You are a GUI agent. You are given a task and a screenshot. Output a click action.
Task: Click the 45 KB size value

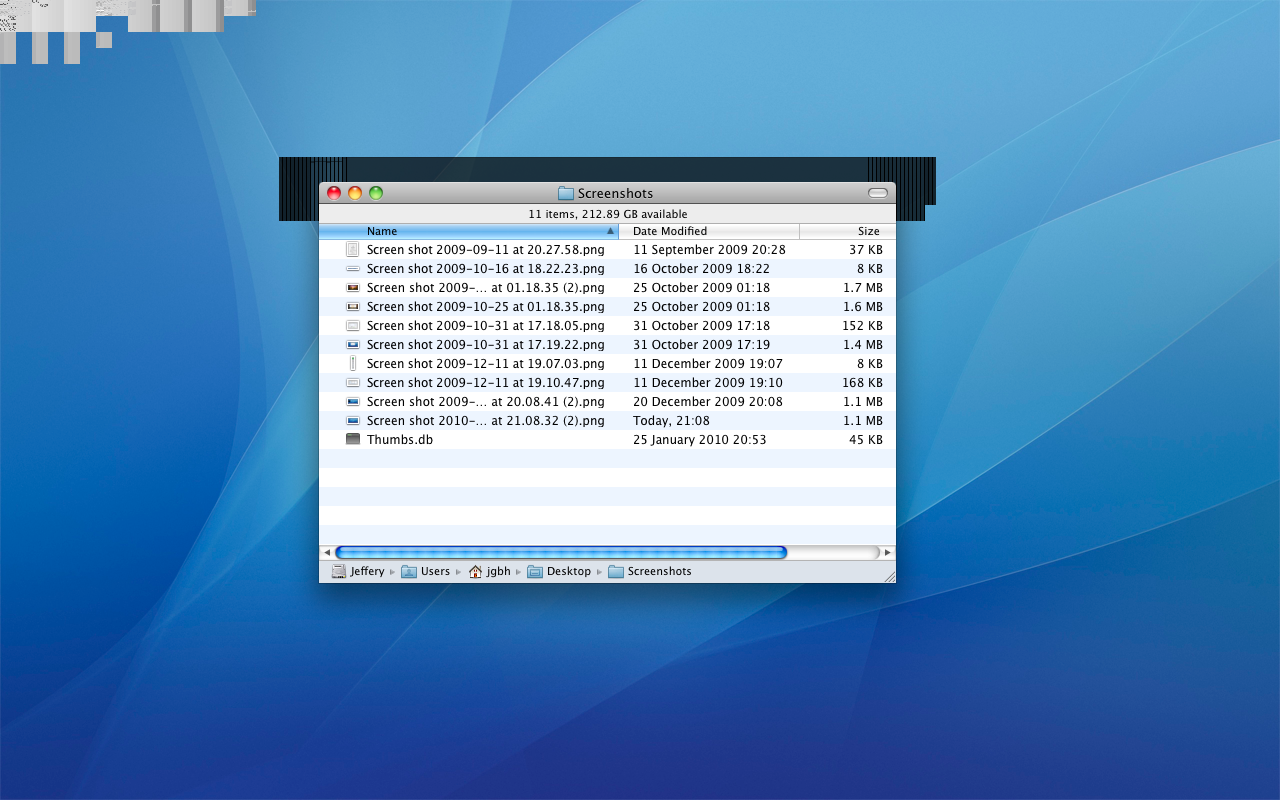coord(866,440)
